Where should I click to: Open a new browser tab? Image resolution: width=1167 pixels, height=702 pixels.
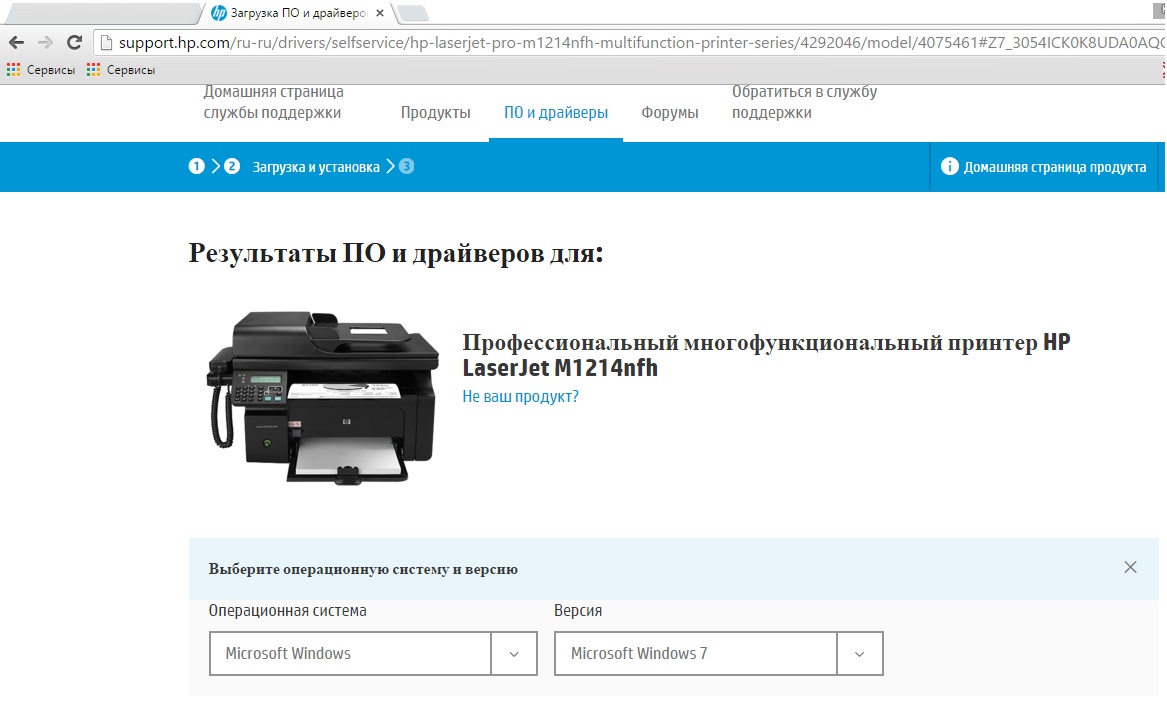click(412, 13)
